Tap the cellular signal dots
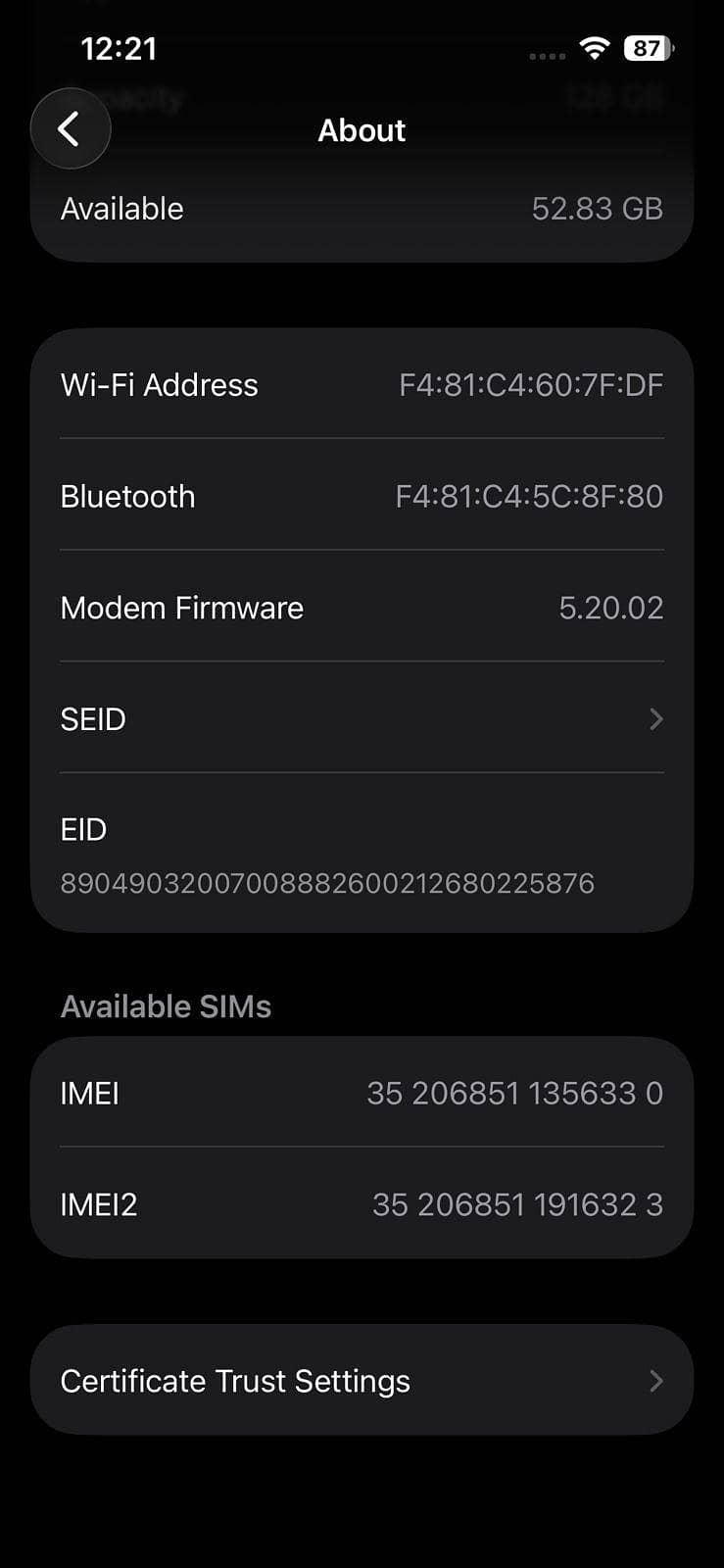Image resolution: width=724 pixels, height=1568 pixels. 547,56
